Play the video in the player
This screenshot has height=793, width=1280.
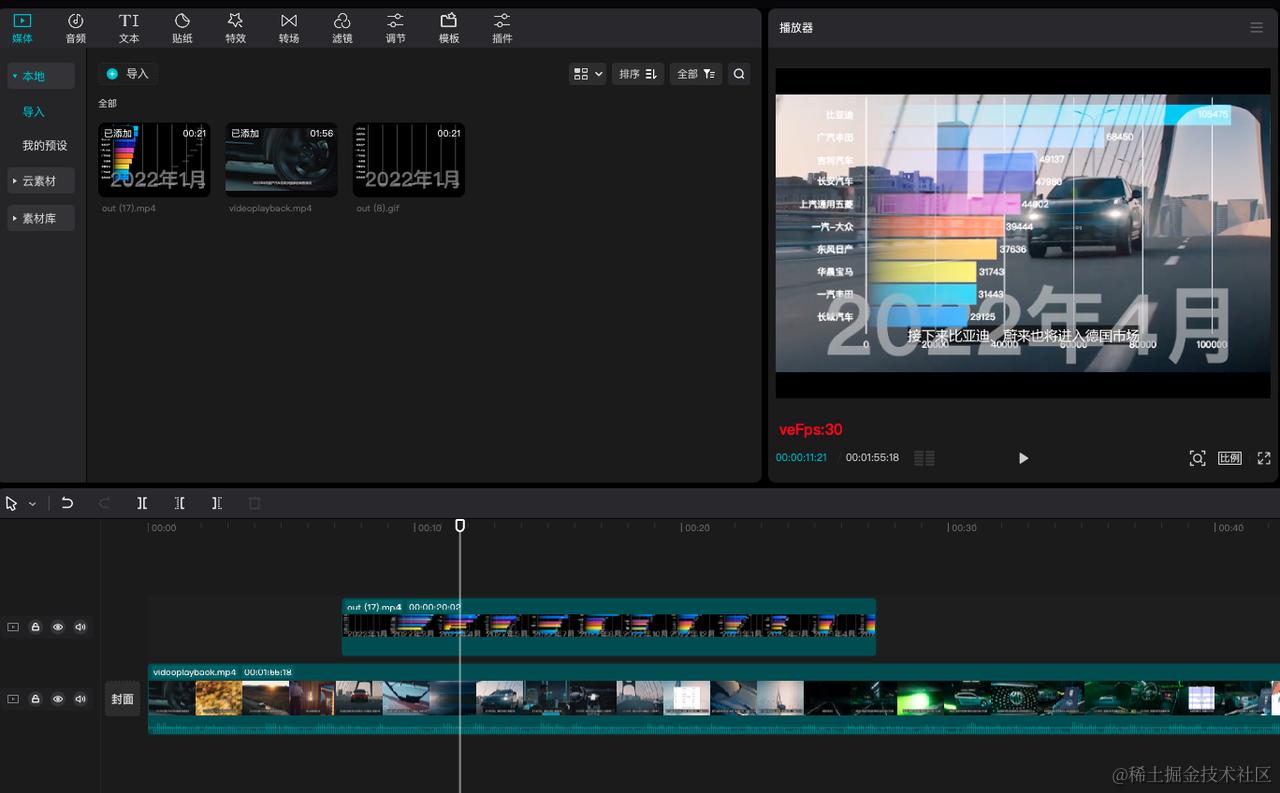click(x=1023, y=458)
